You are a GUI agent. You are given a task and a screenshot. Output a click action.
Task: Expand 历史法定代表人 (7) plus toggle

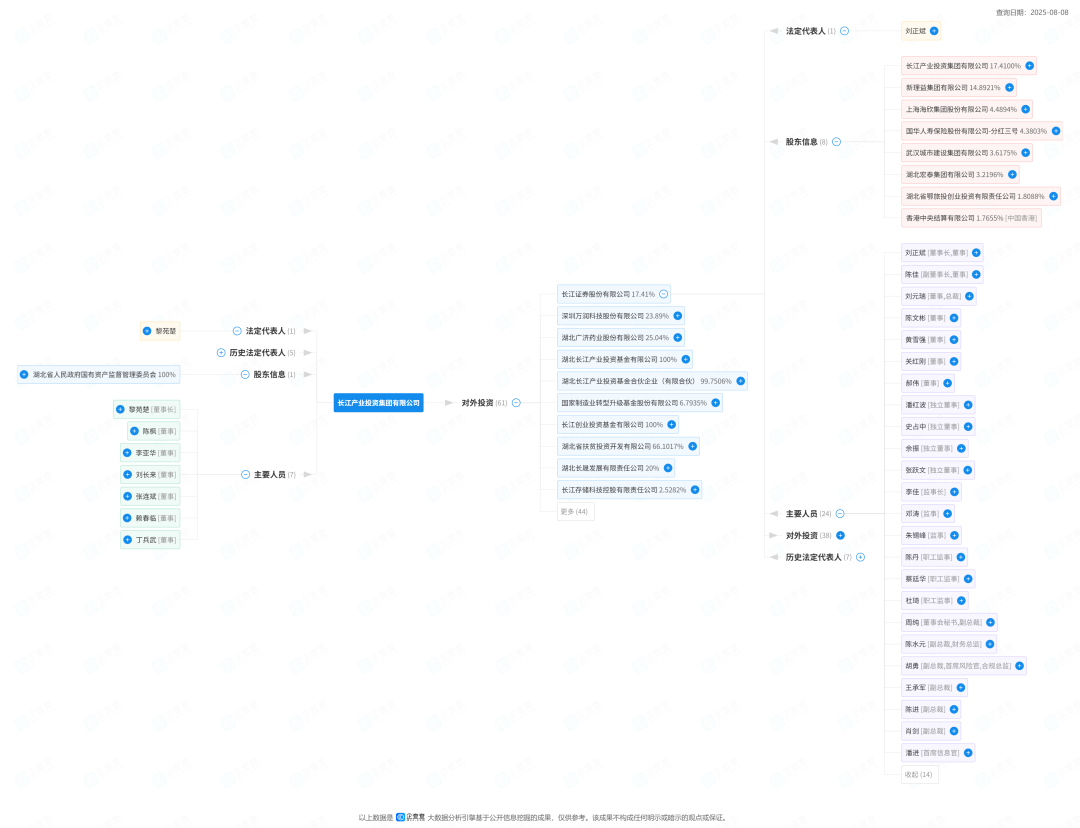[x=860, y=557]
